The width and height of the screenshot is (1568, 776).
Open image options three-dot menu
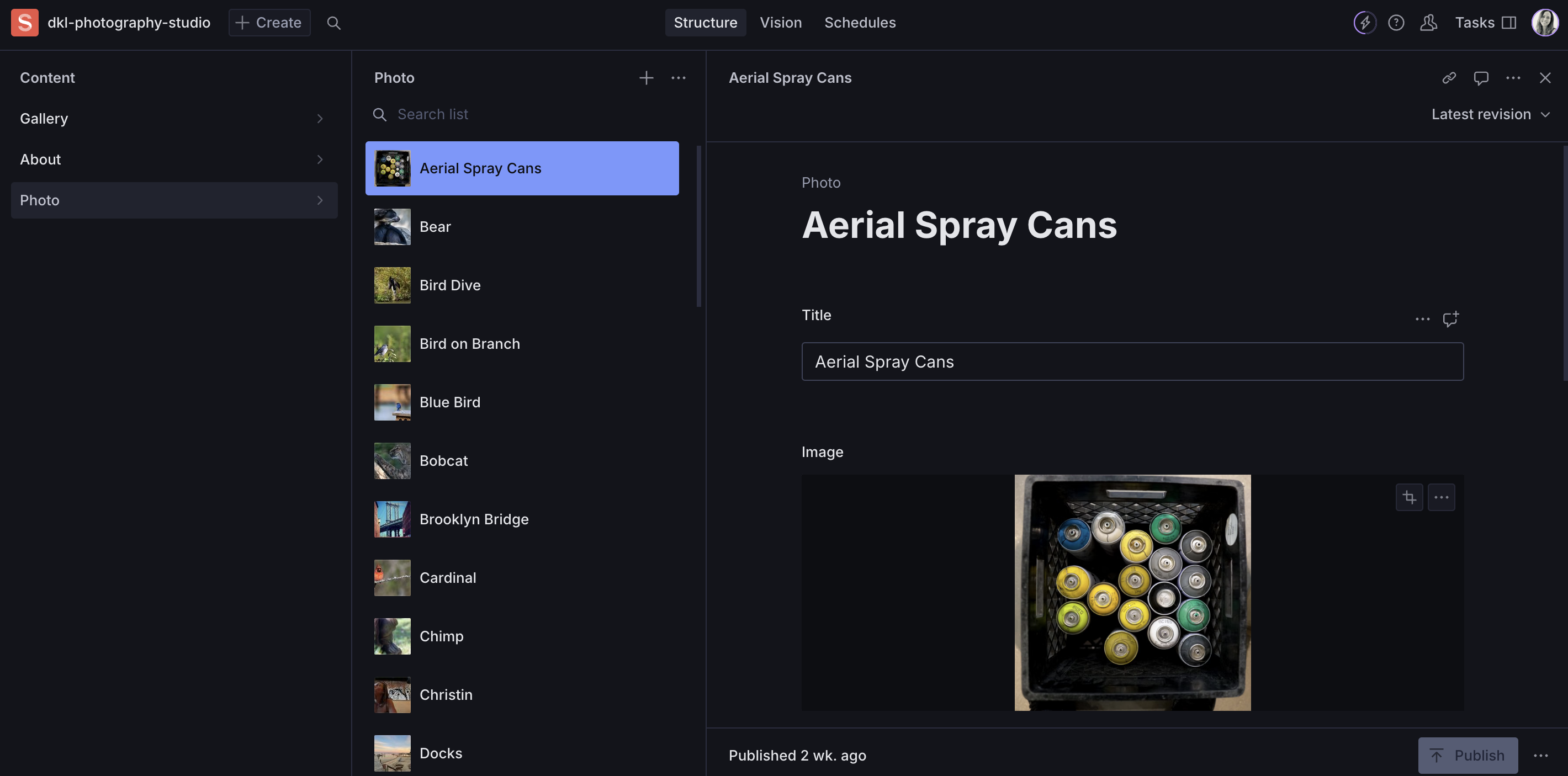click(1441, 497)
